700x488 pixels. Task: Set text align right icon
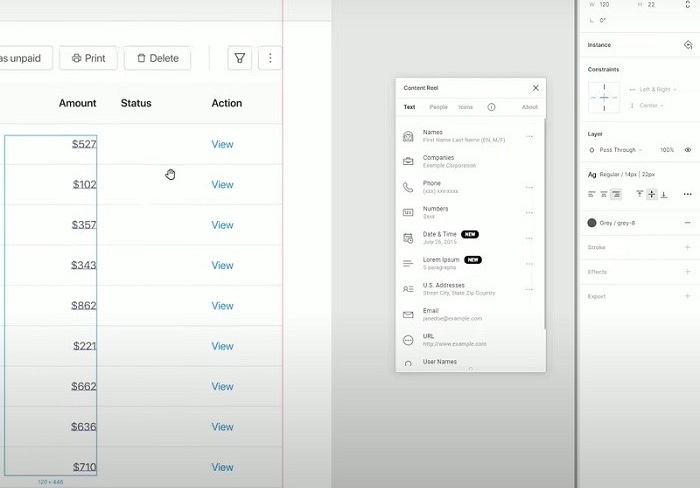pyautogui.click(x=616, y=194)
